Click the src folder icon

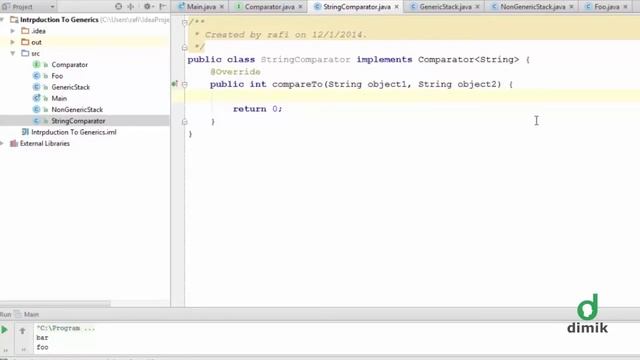(25, 53)
